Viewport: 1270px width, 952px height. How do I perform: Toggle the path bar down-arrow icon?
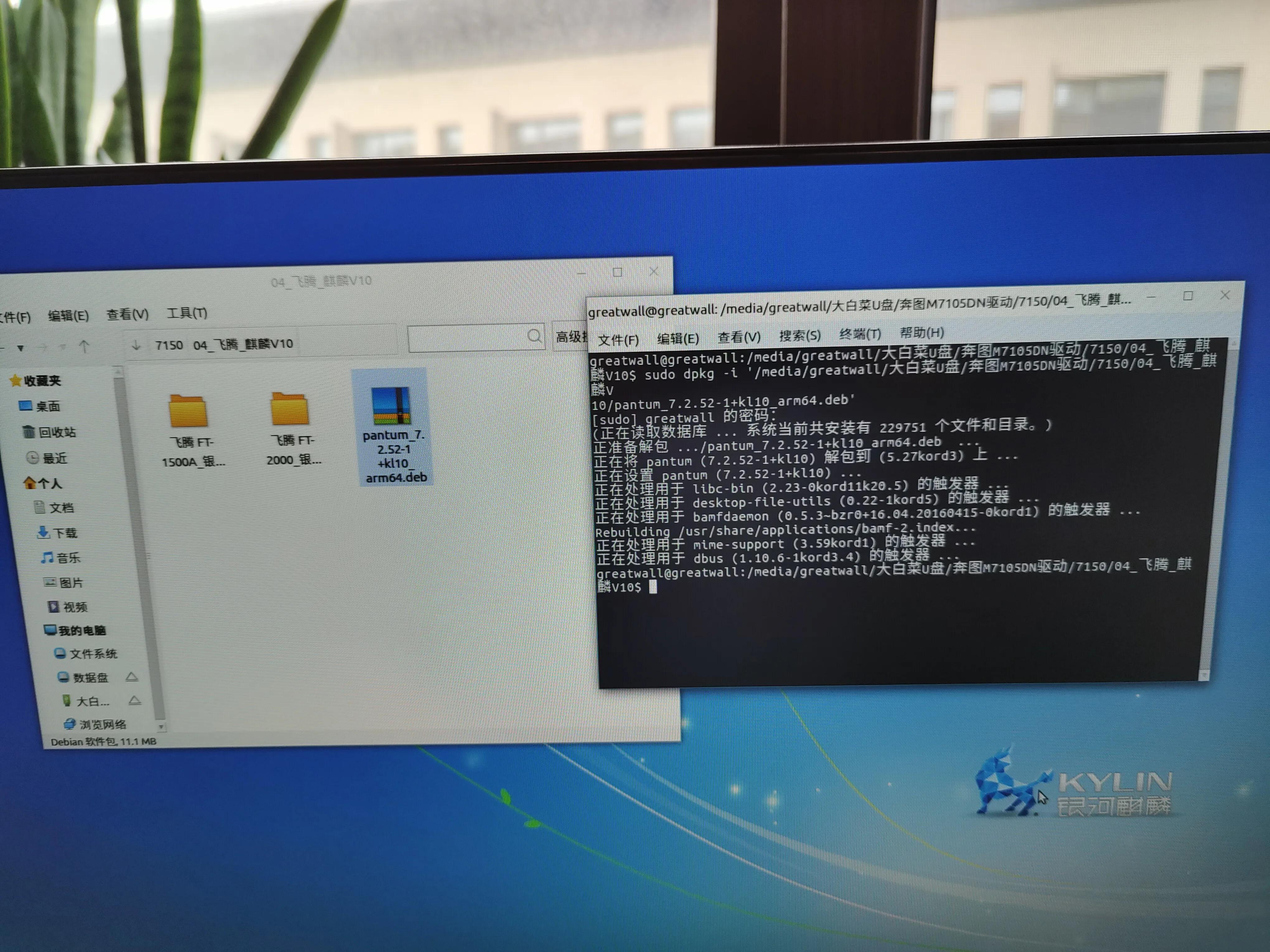[x=136, y=345]
